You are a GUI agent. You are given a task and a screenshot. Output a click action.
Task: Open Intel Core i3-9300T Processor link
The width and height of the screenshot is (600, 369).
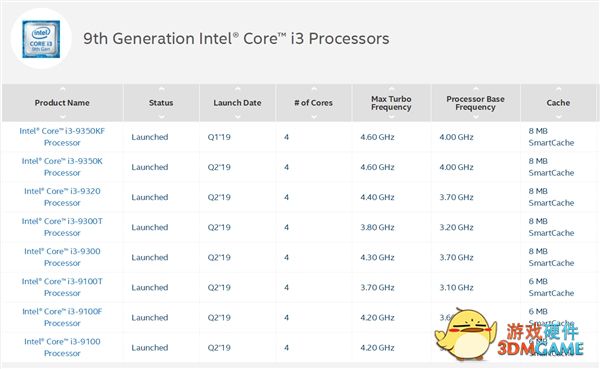coord(62,227)
